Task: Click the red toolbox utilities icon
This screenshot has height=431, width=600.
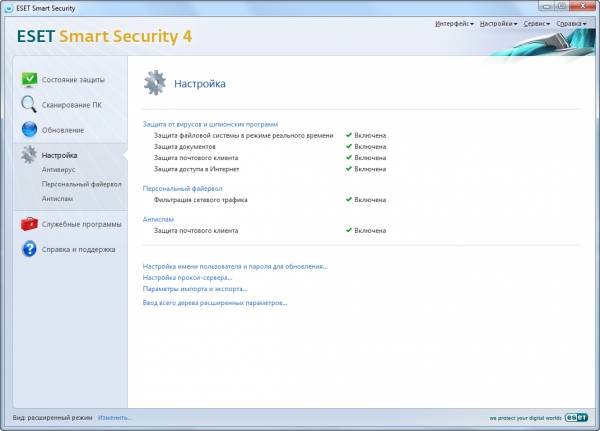Action: click(x=29, y=224)
